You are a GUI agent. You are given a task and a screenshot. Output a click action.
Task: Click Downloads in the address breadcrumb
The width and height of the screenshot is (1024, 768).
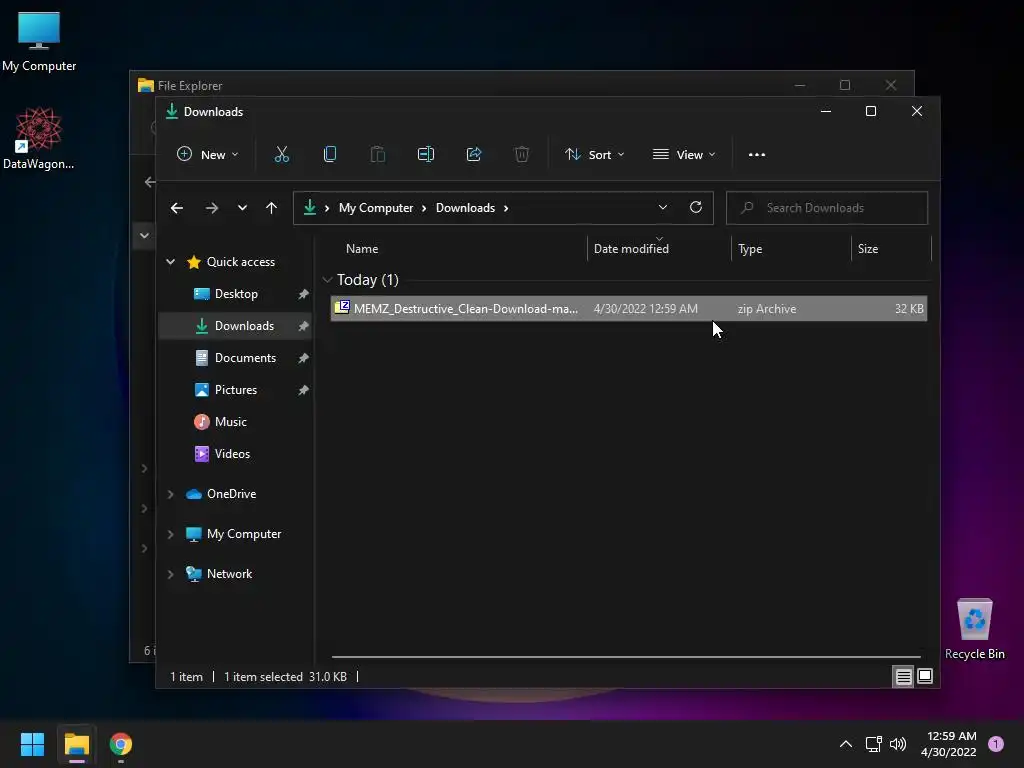click(465, 208)
